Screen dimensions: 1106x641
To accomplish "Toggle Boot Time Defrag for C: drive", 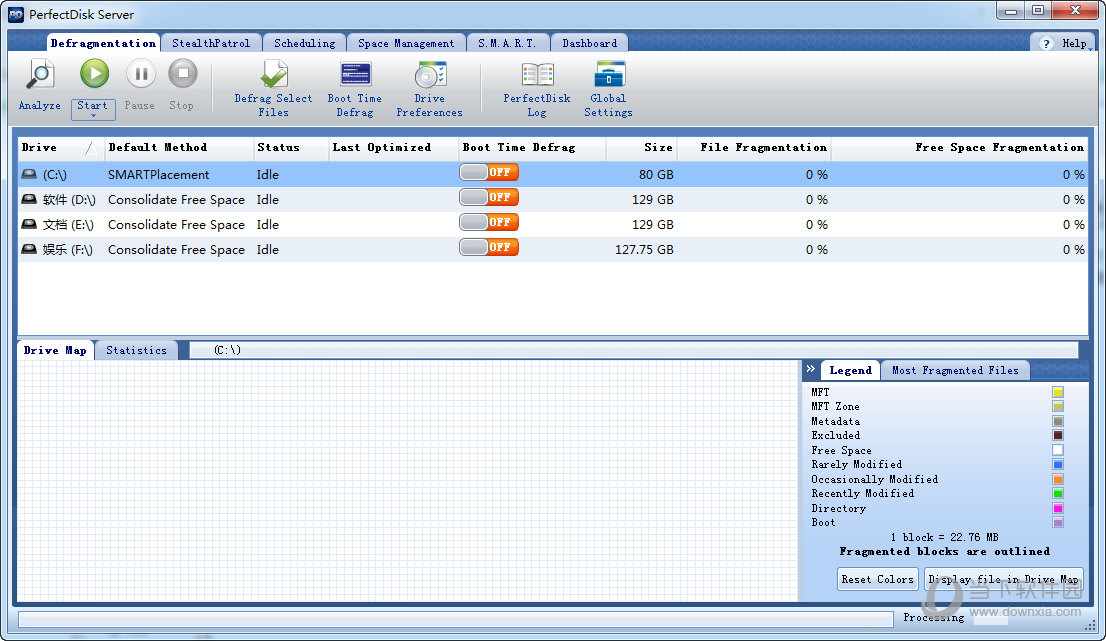I will [x=489, y=172].
